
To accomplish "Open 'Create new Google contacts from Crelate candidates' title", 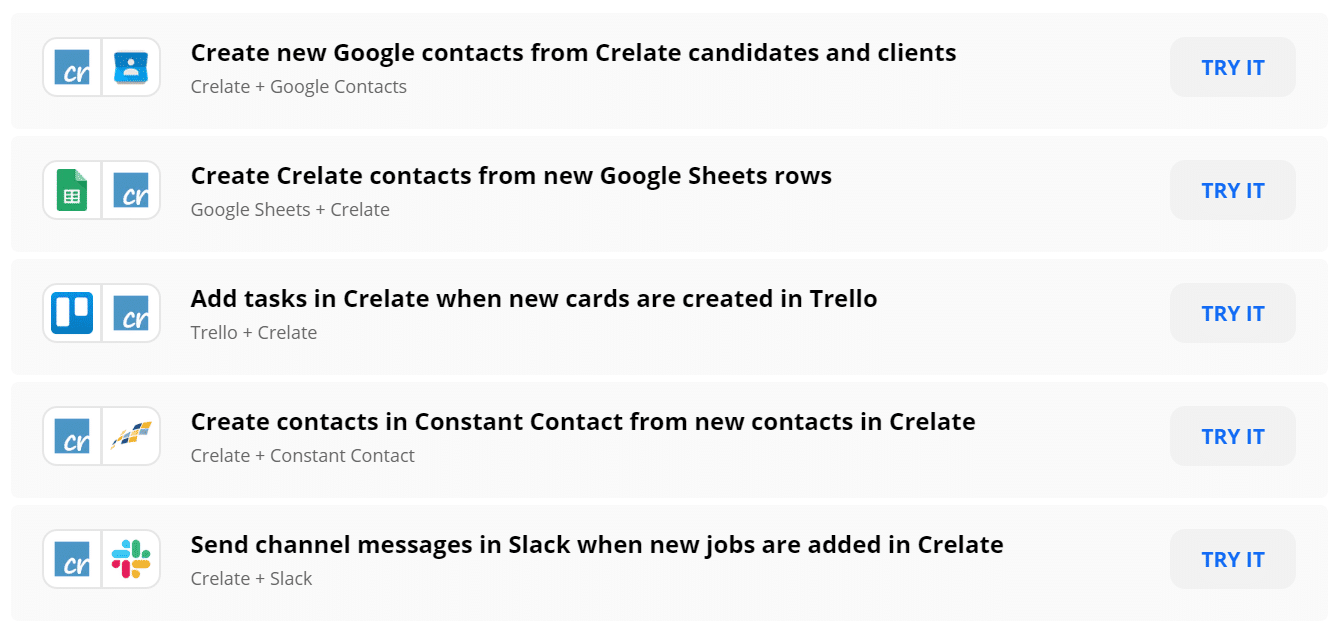I will (573, 53).
